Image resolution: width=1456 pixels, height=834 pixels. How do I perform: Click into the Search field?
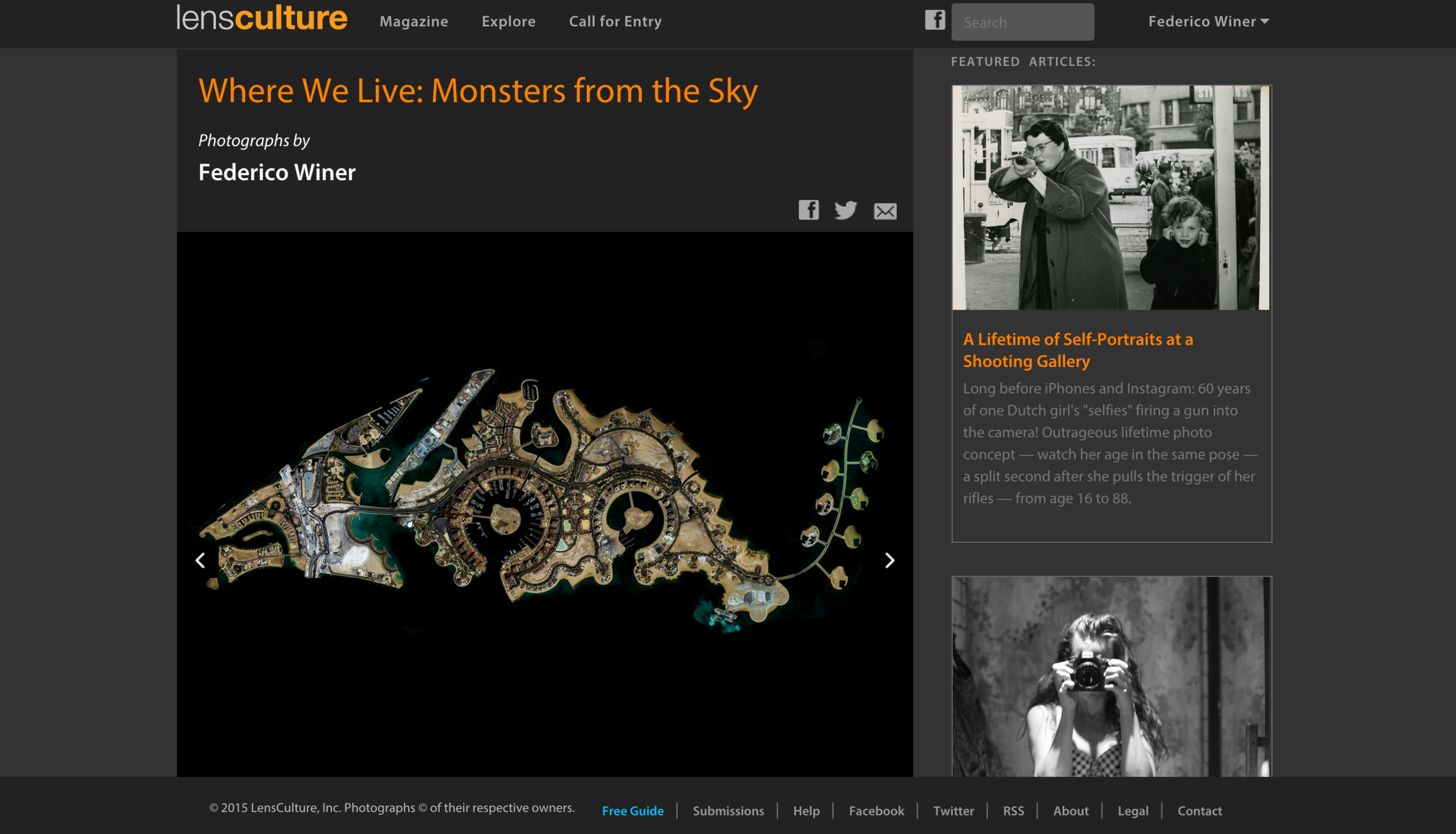pyautogui.click(x=1023, y=22)
